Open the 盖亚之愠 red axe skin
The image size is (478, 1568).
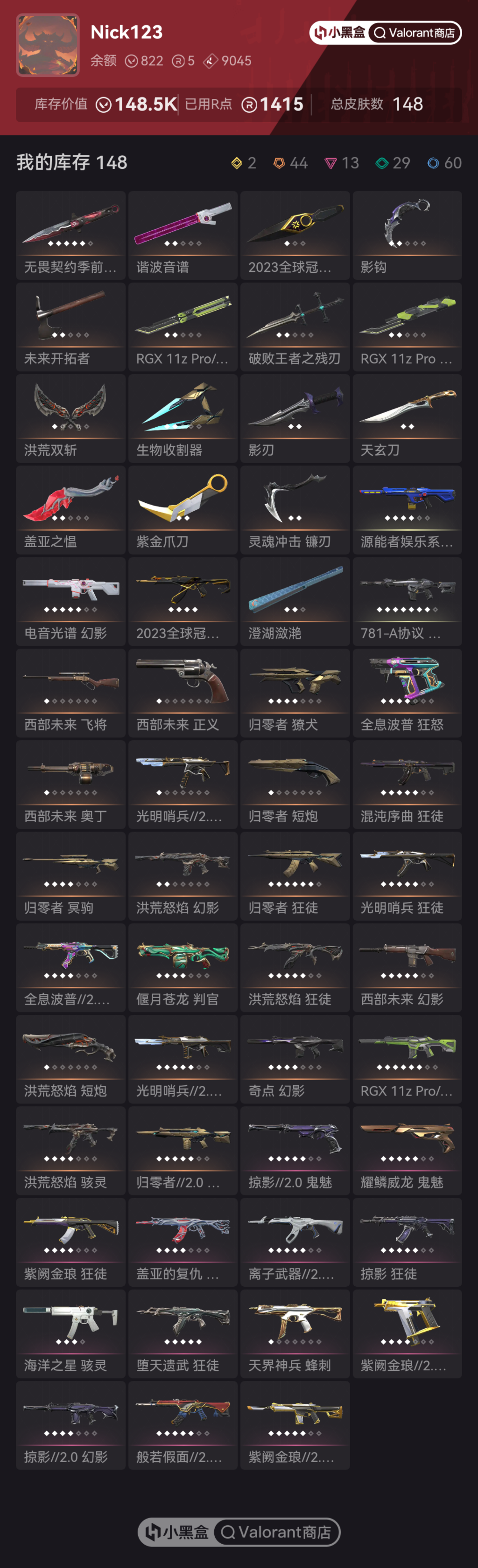click(x=70, y=510)
